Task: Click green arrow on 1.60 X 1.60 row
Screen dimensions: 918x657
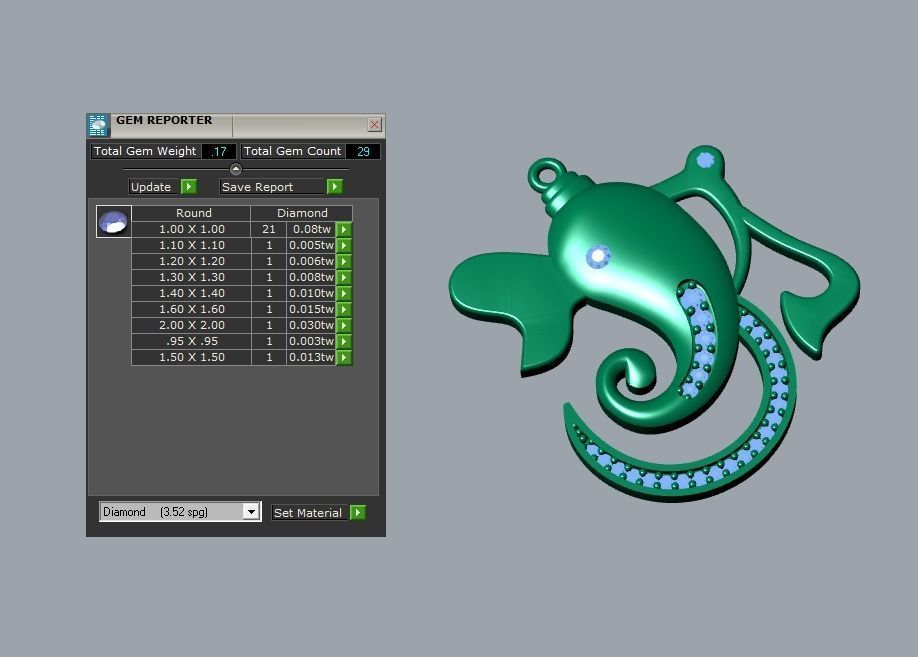Action: tap(344, 309)
